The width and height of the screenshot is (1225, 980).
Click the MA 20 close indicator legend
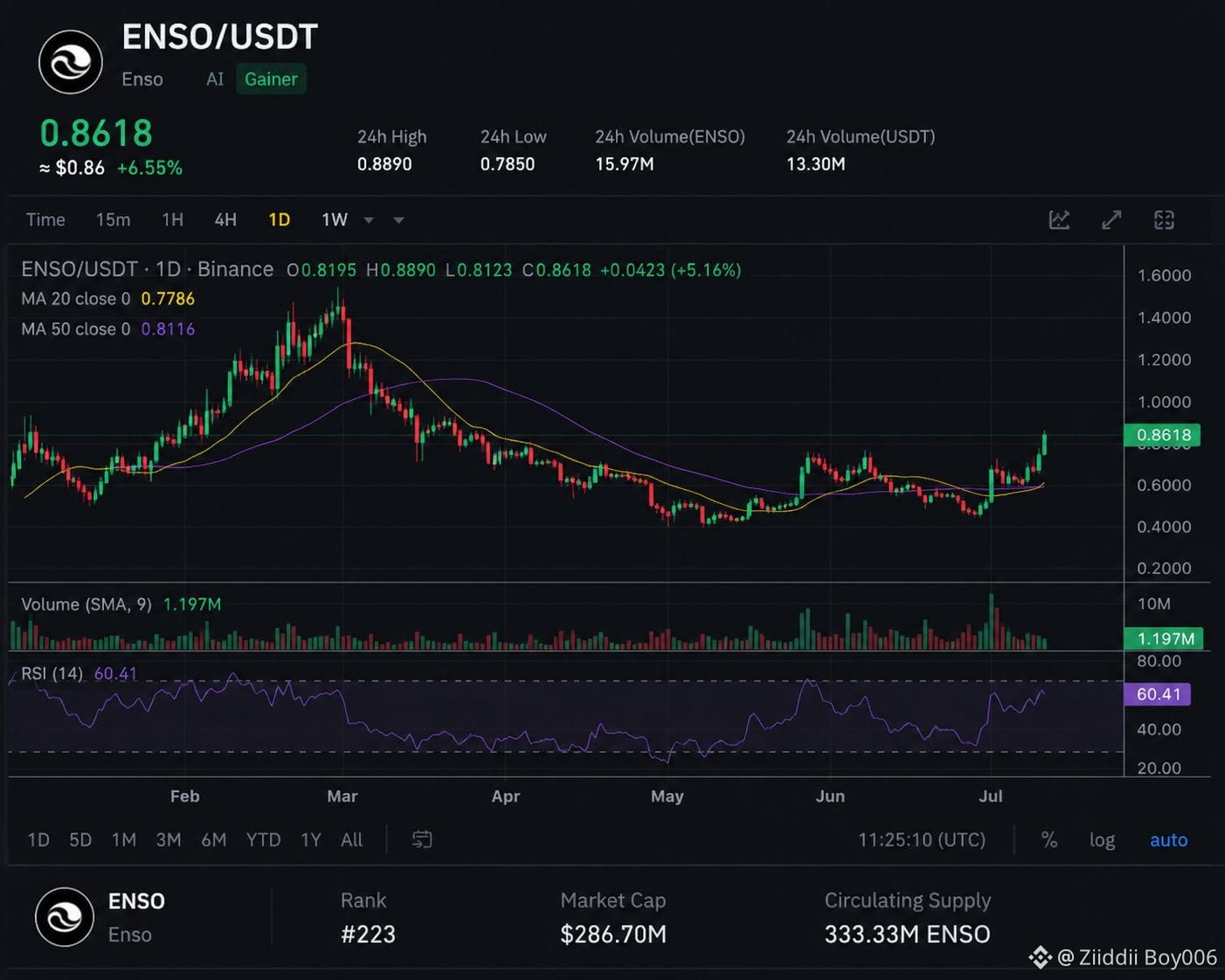pyautogui.click(x=107, y=299)
